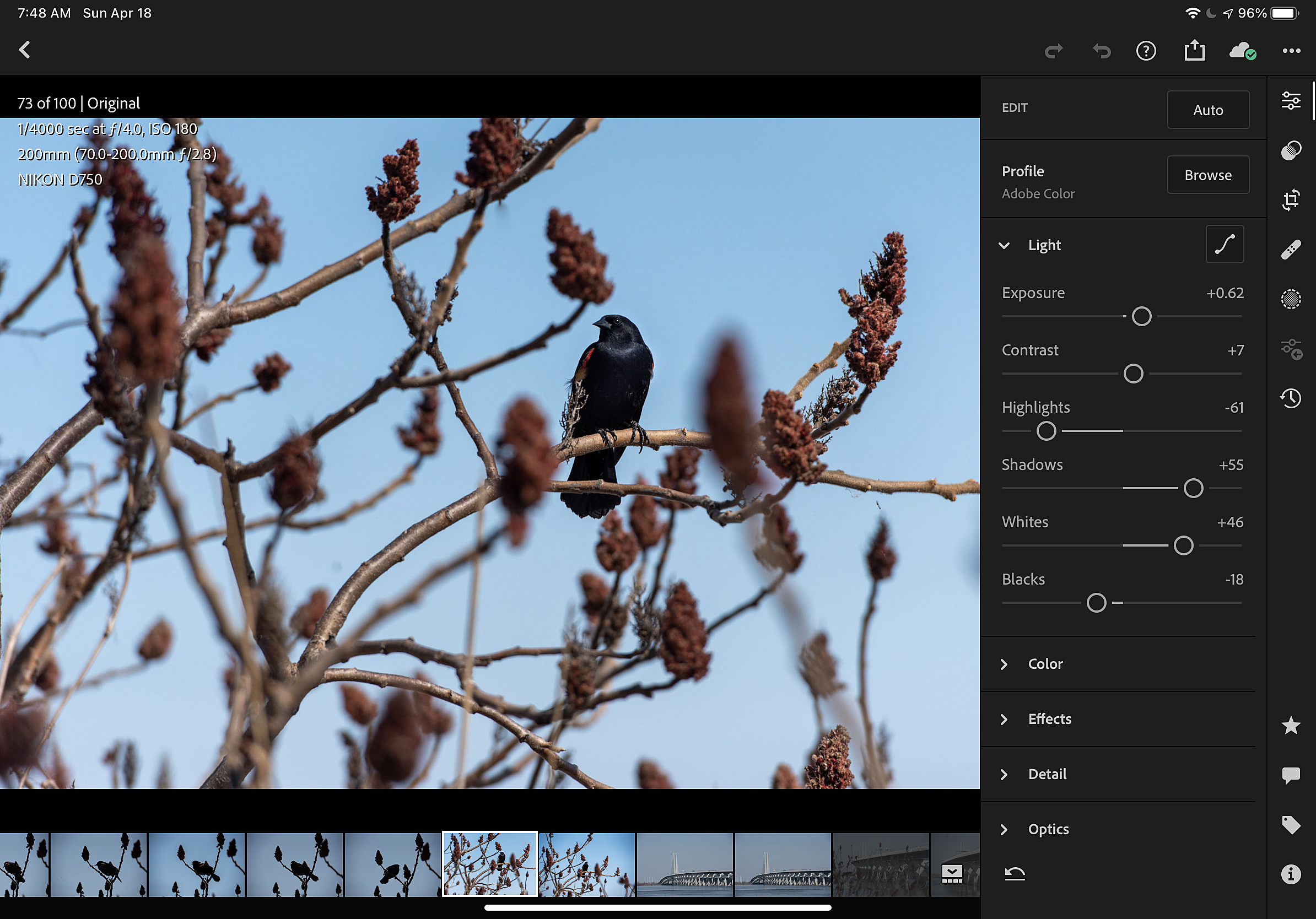The height and width of the screenshot is (919, 1316).
Task: Tap the Shadows value +55
Action: tap(1231, 464)
